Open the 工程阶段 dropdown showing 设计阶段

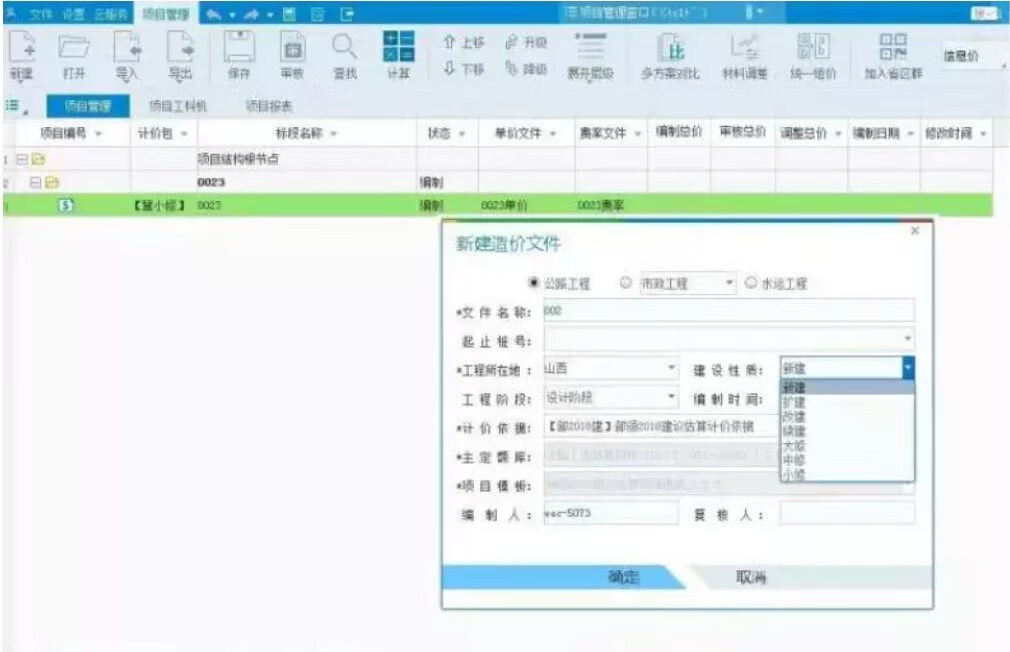pos(610,397)
